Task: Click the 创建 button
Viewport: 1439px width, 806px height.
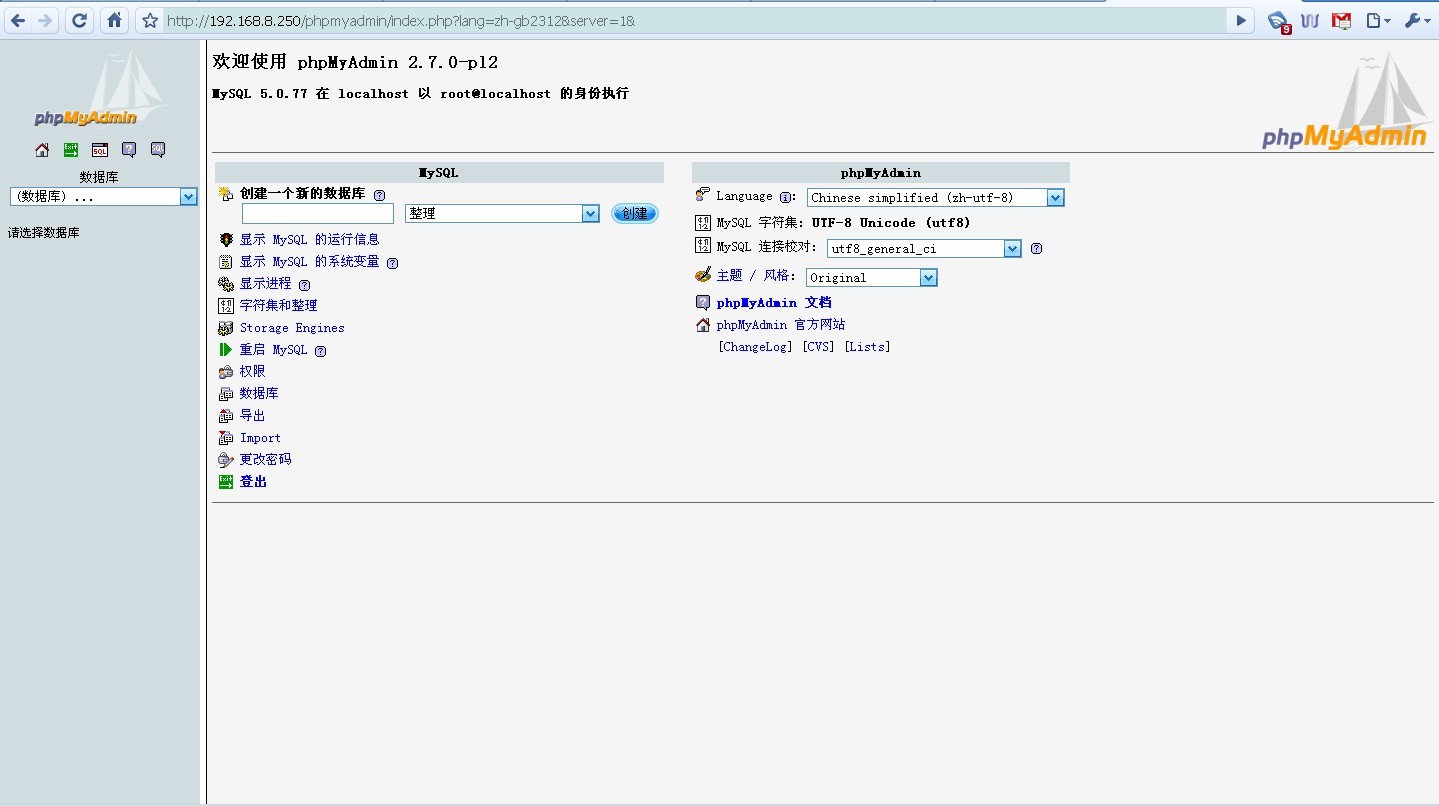Action: click(x=635, y=213)
